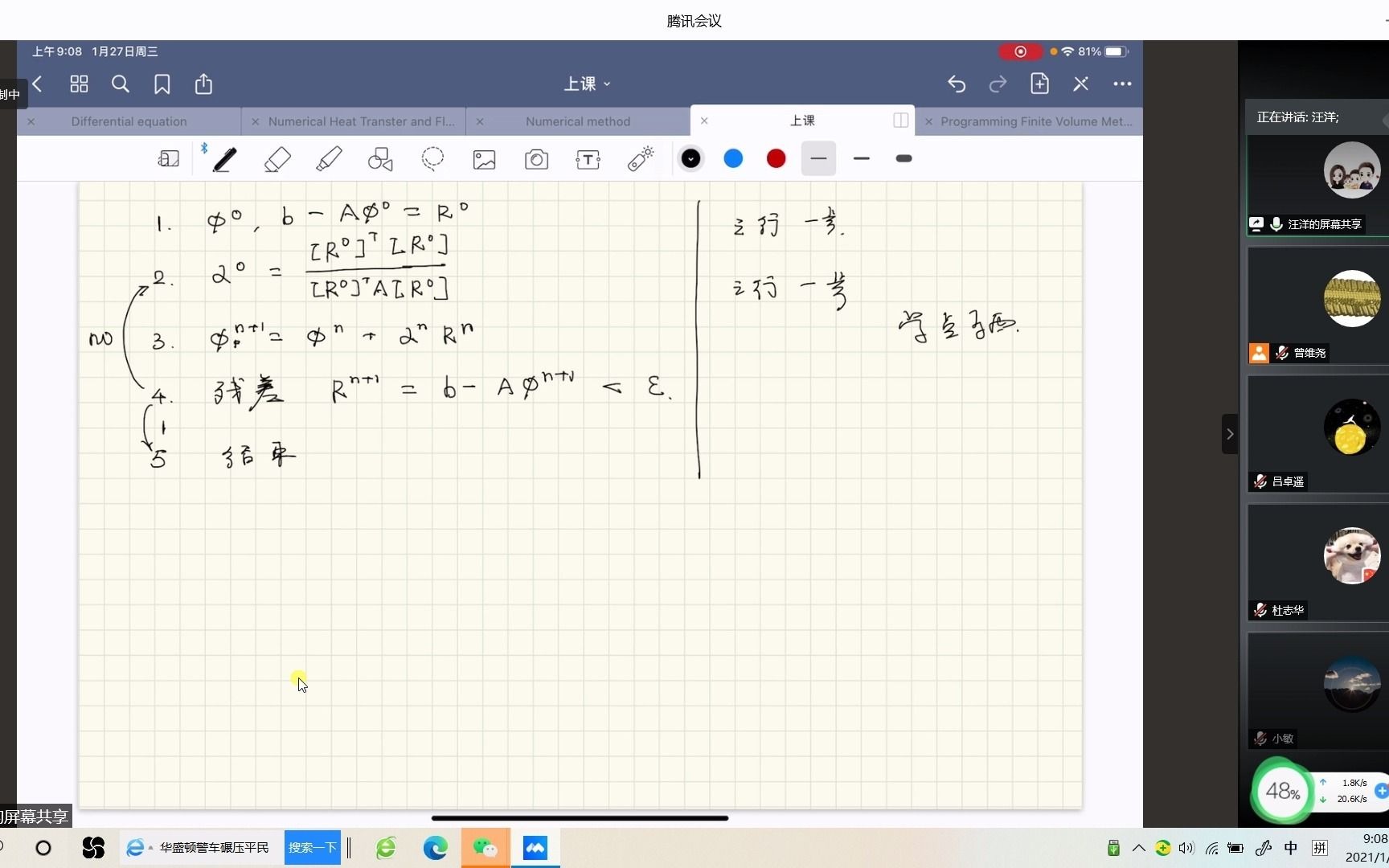Show hidden system tray icons
The image size is (1389, 868).
point(1138,848)
